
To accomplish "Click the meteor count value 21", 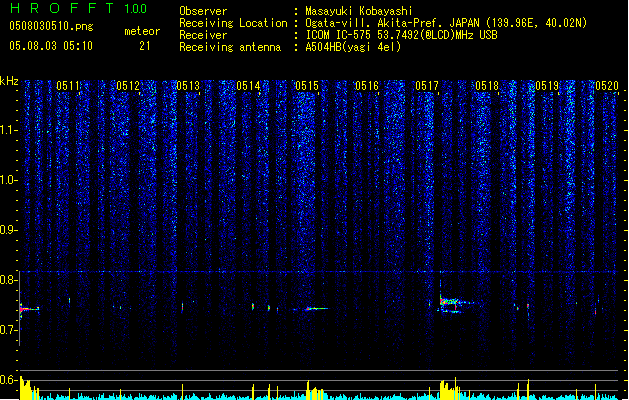I will 145,46.
